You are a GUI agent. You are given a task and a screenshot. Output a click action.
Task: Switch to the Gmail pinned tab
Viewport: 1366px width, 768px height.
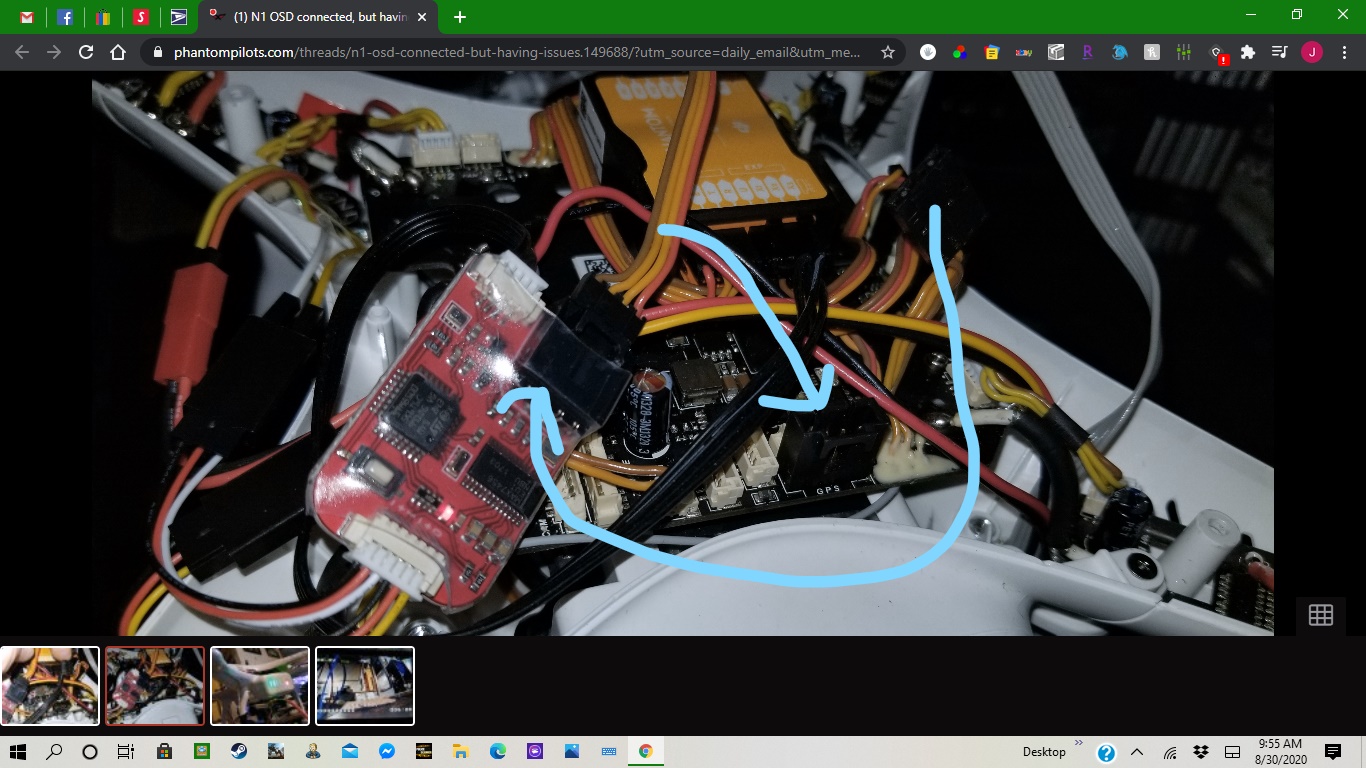pyautogui.click(x=27, y=17)
